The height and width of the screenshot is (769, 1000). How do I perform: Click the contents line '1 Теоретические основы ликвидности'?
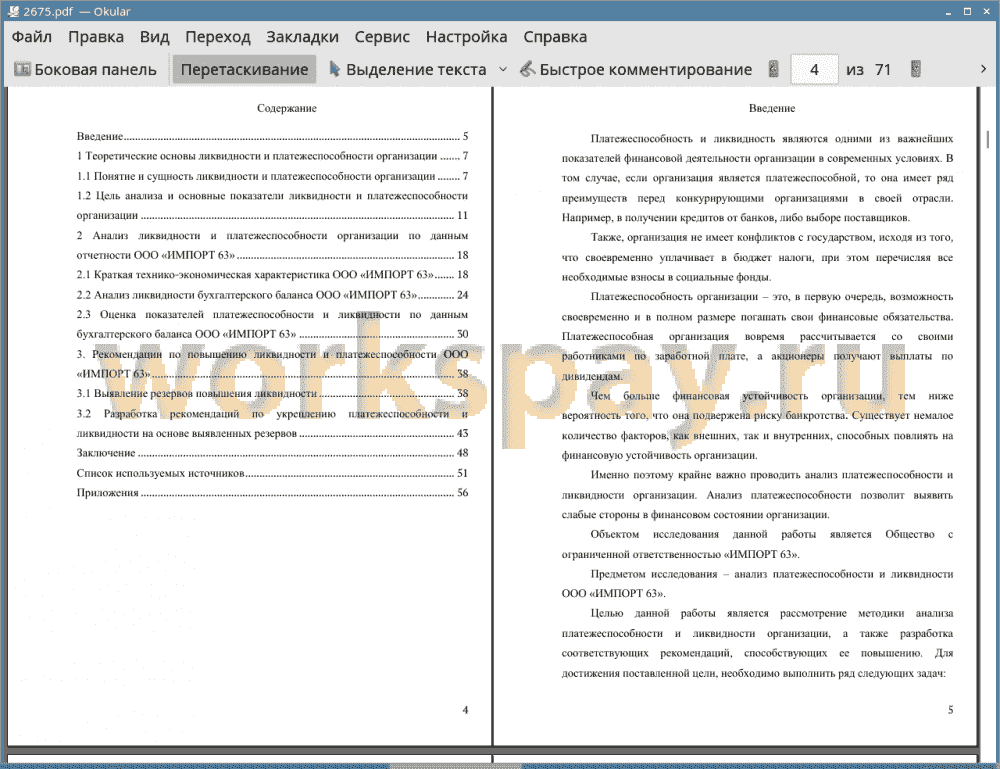click(x=272, y=156)
